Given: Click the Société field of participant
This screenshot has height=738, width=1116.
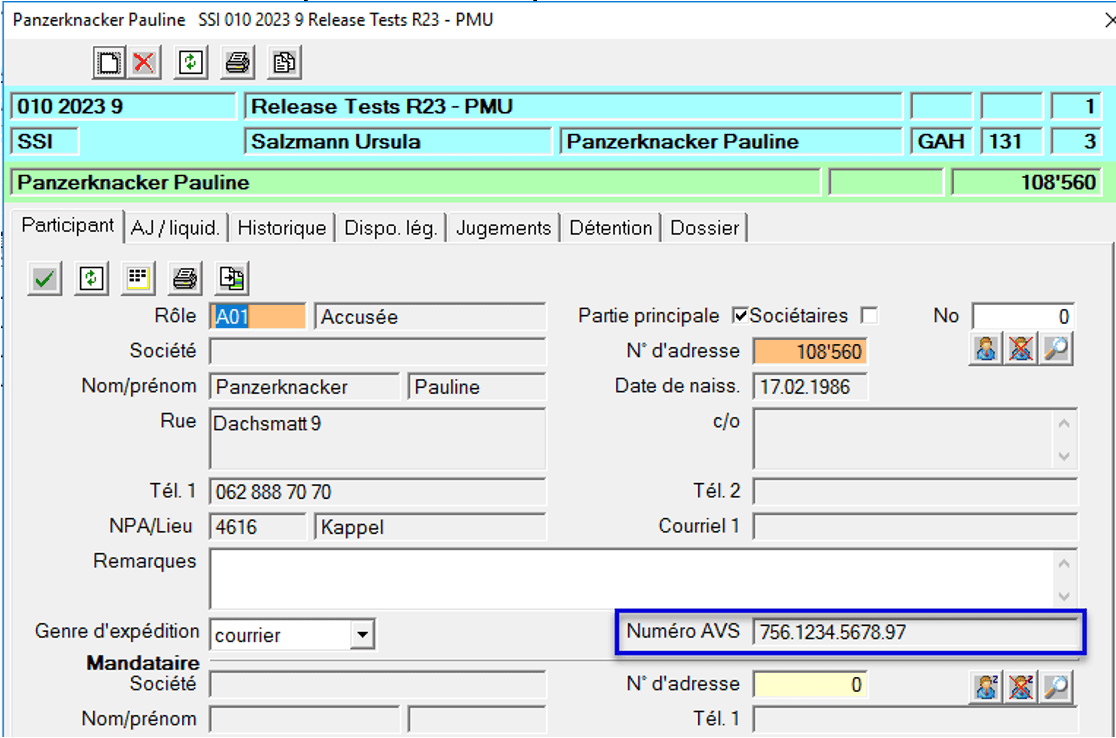Looking at the screenshot, I should [378, 352].
